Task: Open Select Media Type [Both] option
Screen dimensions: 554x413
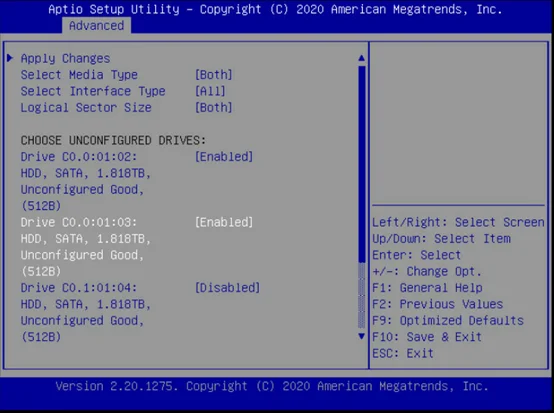Action: pos(214,75)
